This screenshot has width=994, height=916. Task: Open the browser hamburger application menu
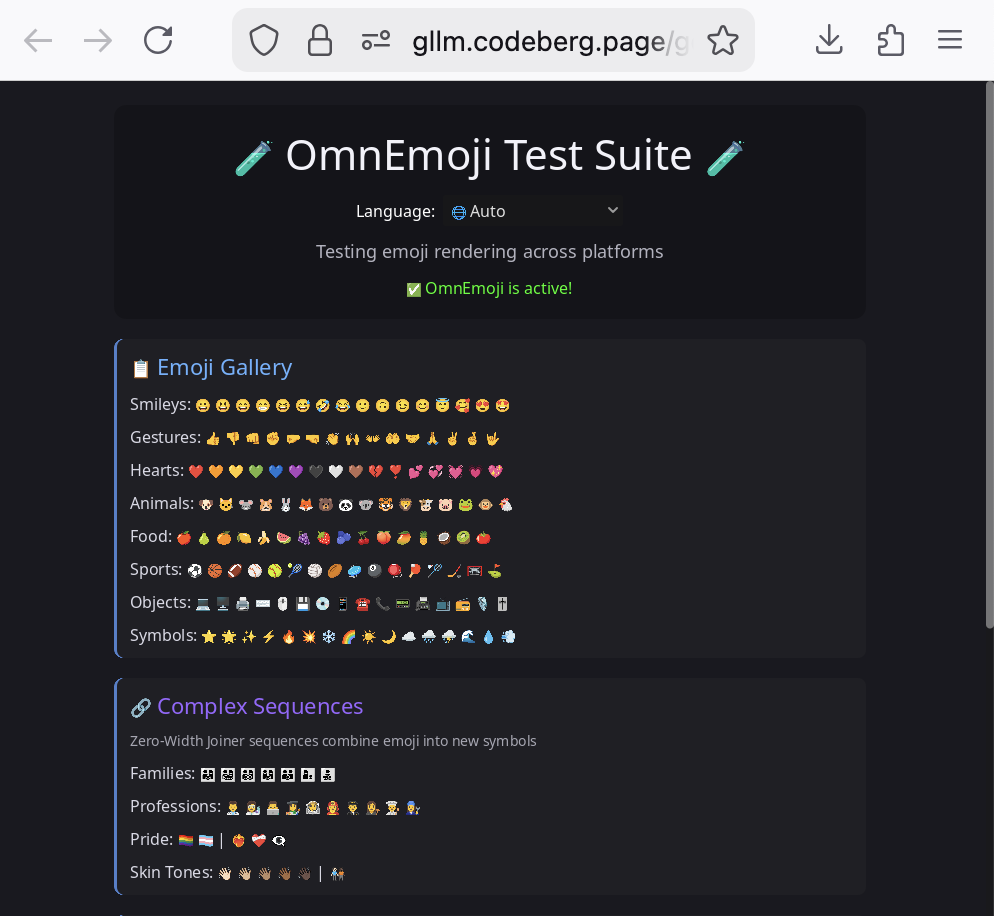coord(950,40)
